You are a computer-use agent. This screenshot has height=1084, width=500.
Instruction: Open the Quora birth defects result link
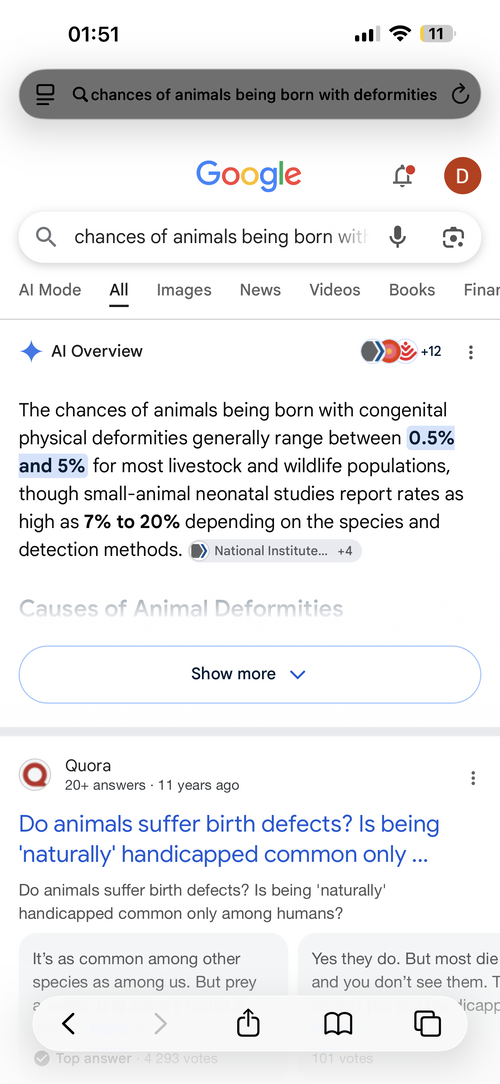click(229, 839)
